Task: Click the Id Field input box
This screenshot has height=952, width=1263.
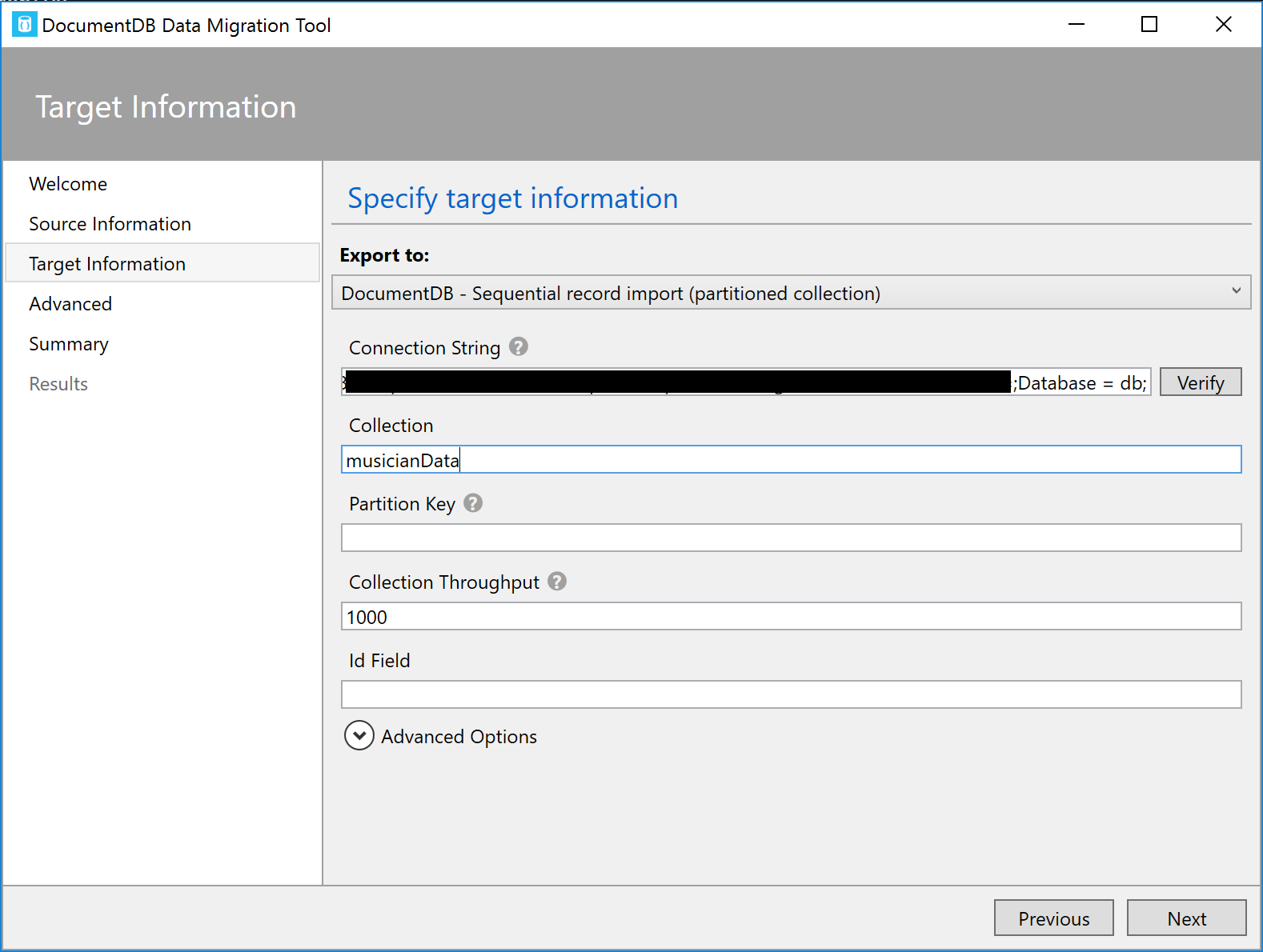Action: (791, 694)
